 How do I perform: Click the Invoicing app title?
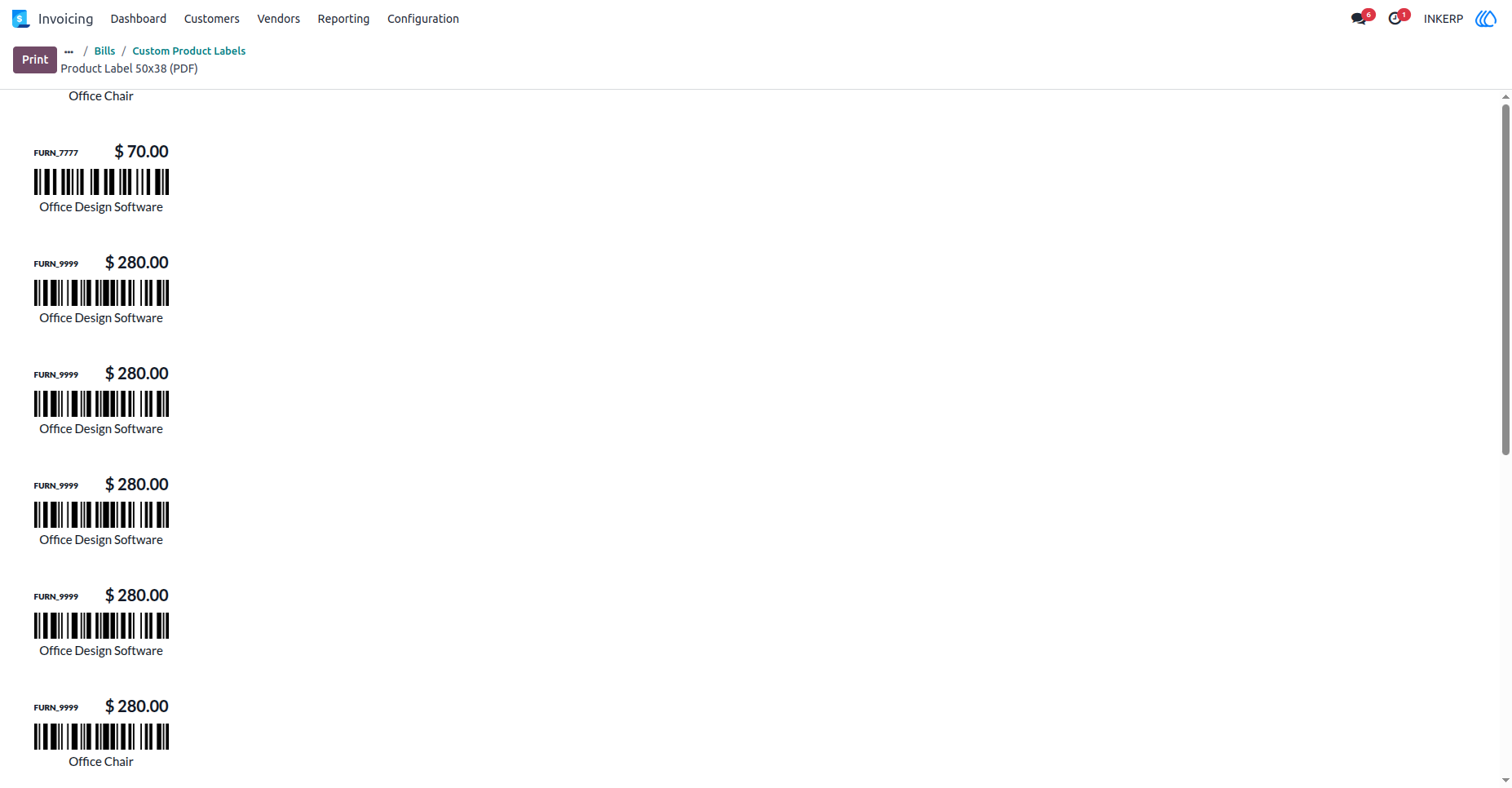point(66,19)
